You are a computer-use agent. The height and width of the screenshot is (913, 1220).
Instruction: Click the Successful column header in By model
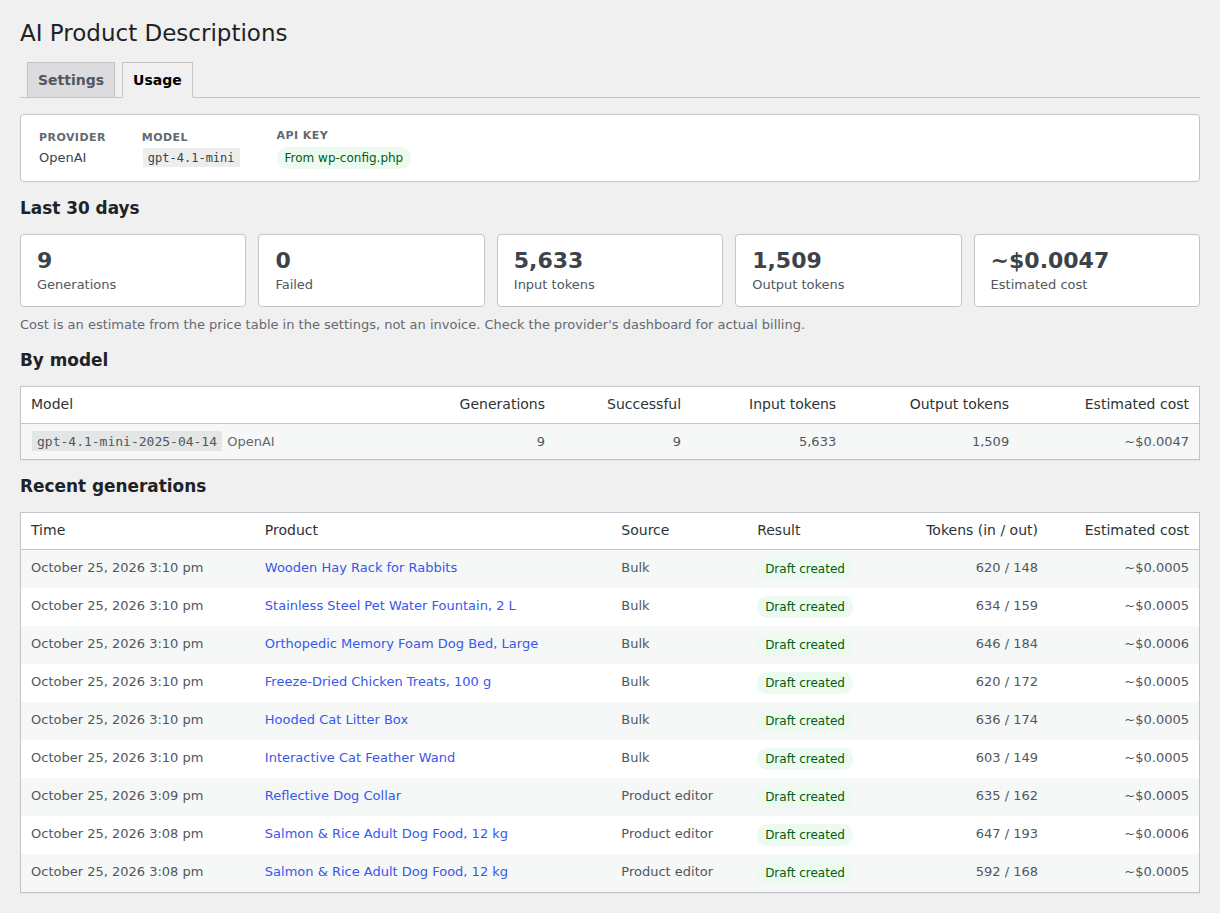(x=644, y=404)
